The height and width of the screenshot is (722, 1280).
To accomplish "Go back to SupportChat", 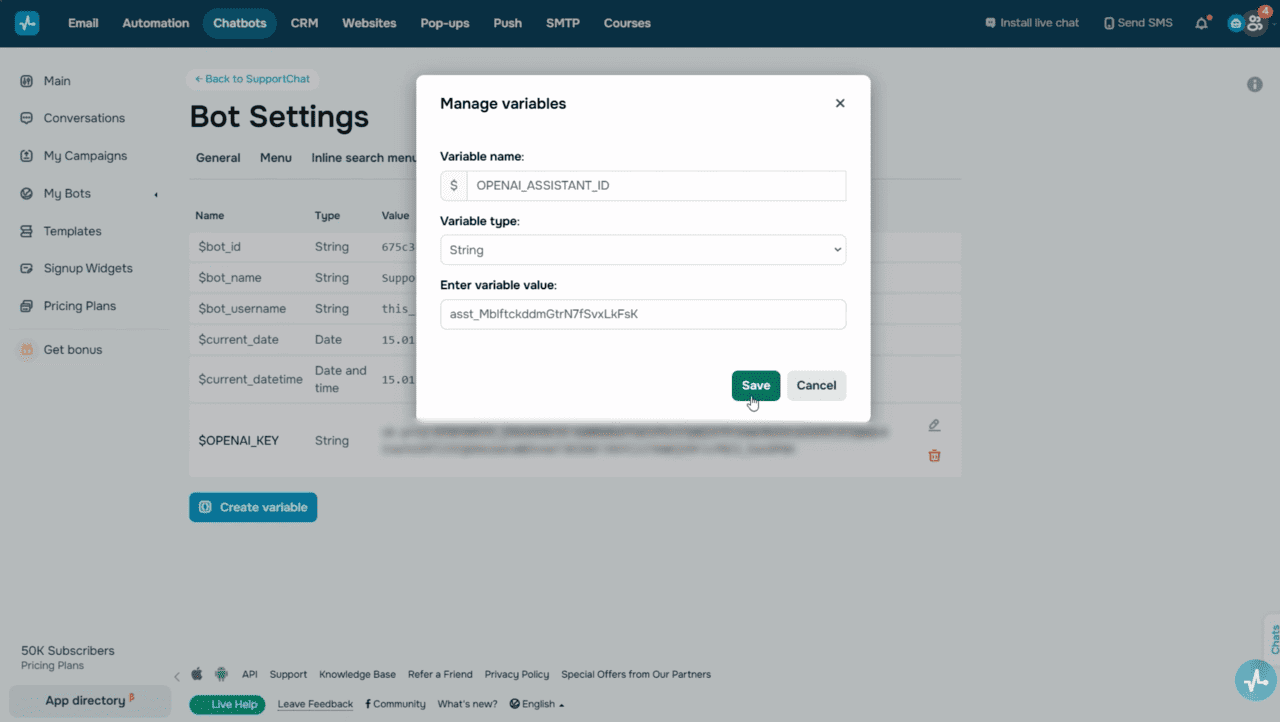I will pyautogui.click(x=252, y=79).
